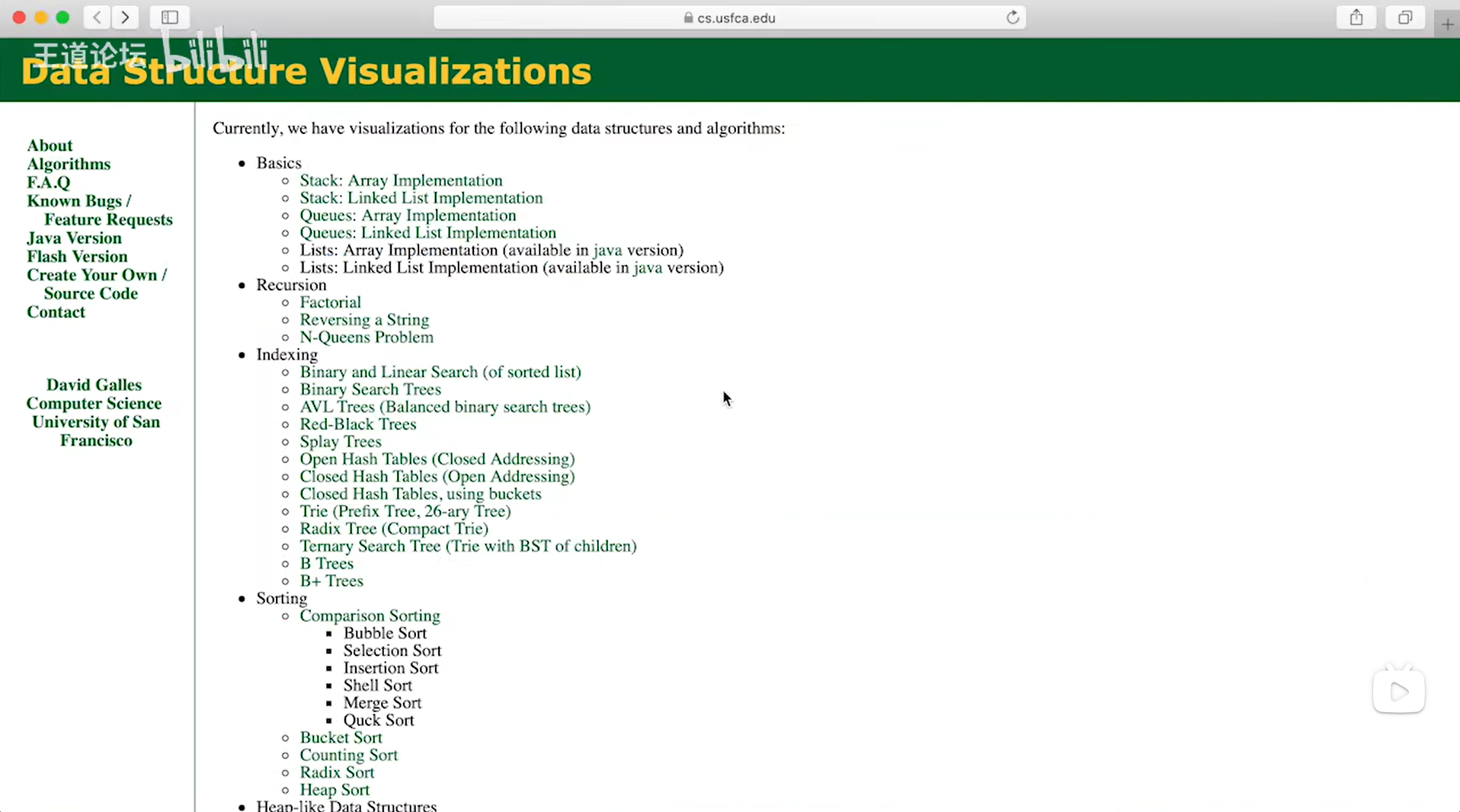Open Closed Hash Tables (Open Addressing) link
Image resolution: width=1460 pixels, height=812 pixels.
(437, 478)
